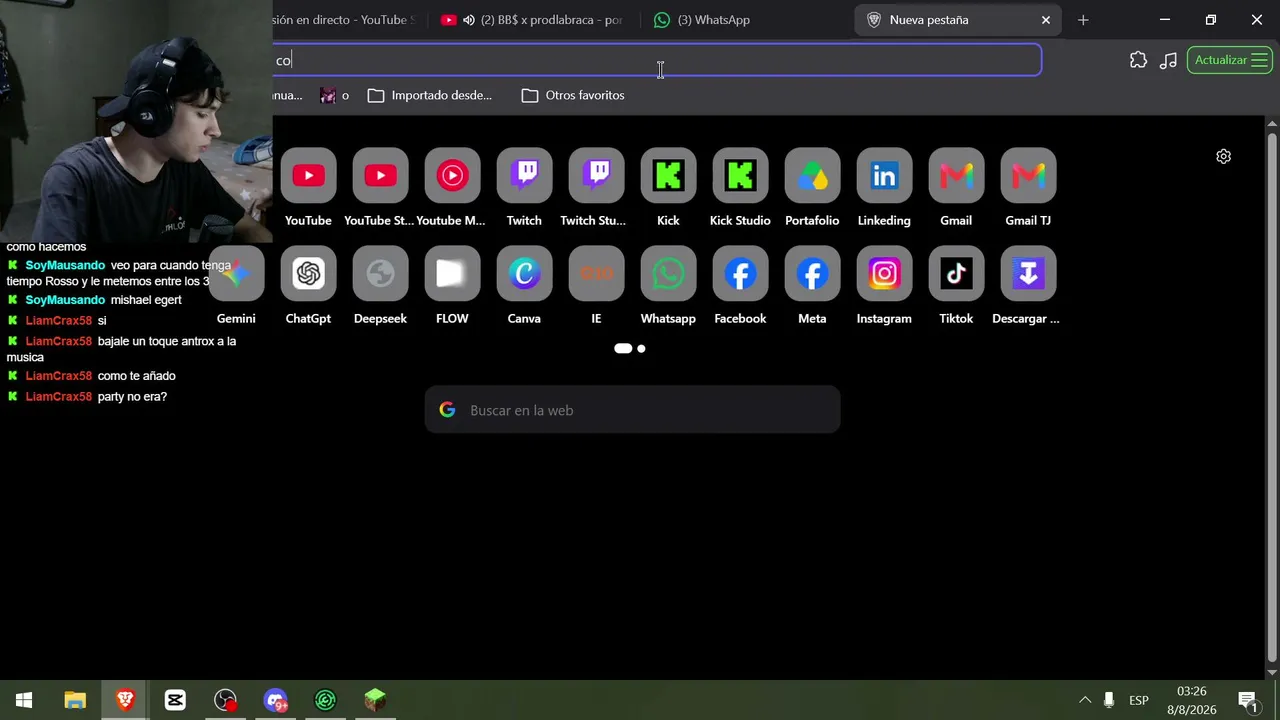The height and width of the screenshot is (720, 1280).
Task: Open the Meta shortcut tile
Action: coord(812,274)
